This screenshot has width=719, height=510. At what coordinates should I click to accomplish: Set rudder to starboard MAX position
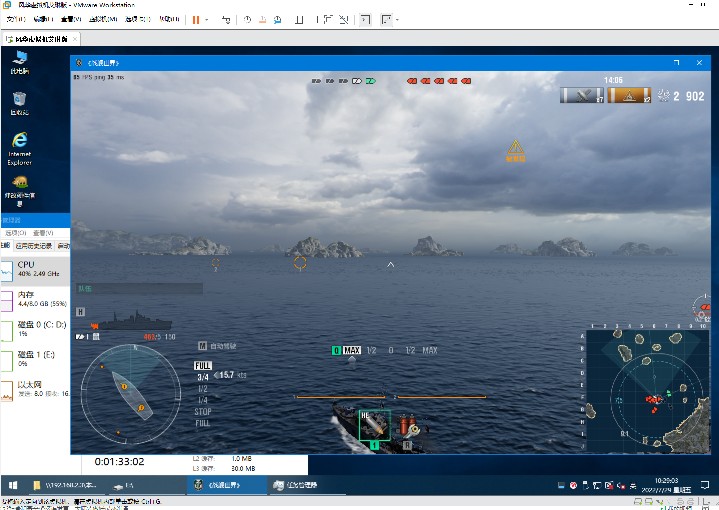tap(430, 350)
